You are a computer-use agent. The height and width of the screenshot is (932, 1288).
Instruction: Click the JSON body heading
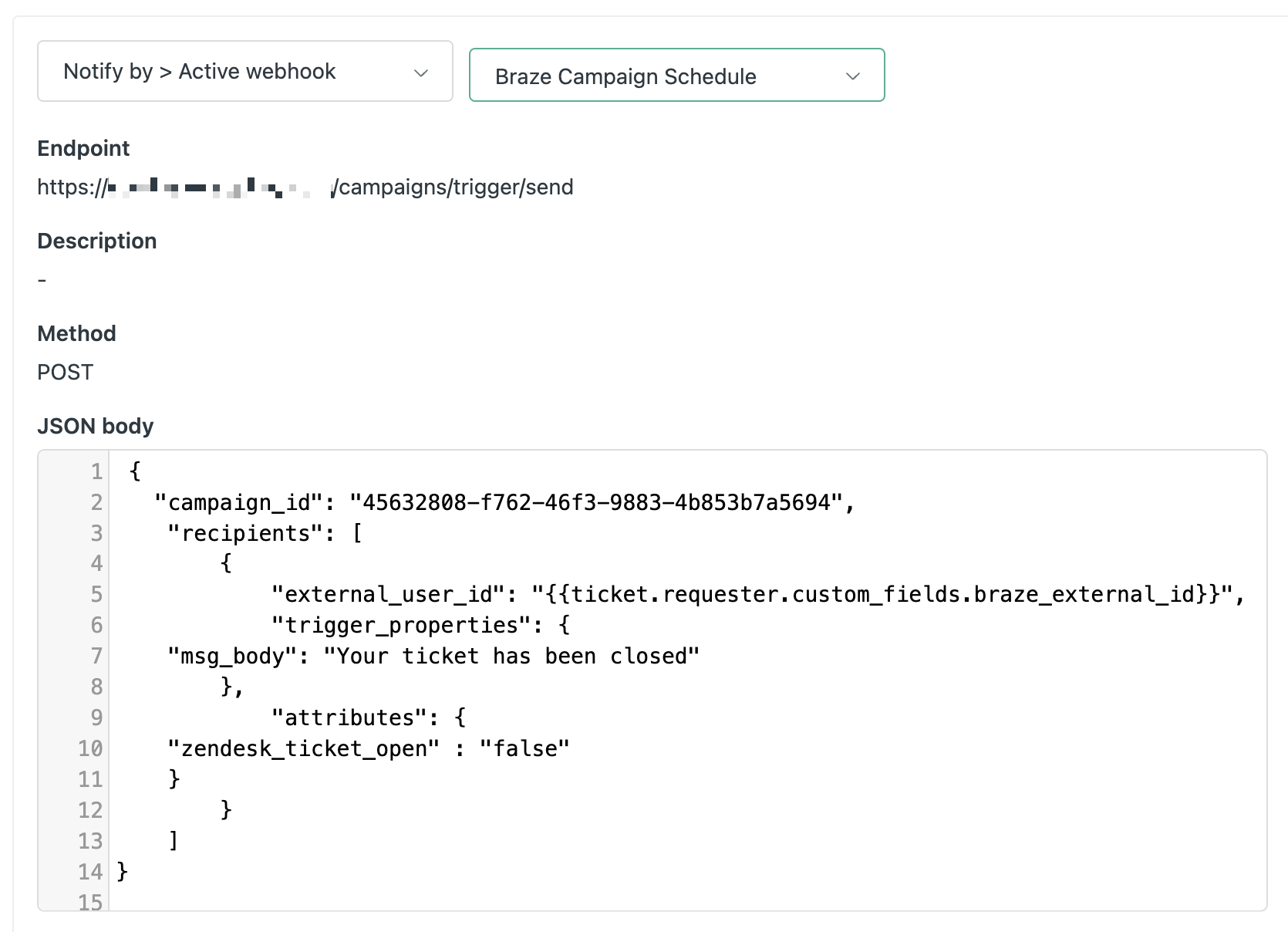pyautogui.click(x=96, y=426)
